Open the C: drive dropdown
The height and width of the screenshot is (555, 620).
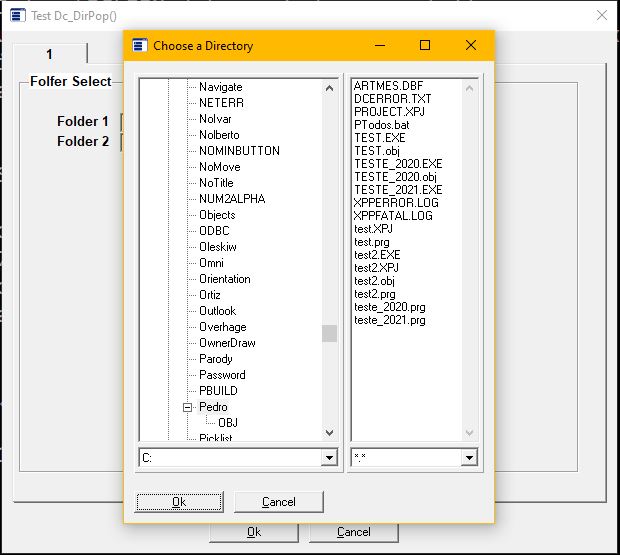(329, 457)
